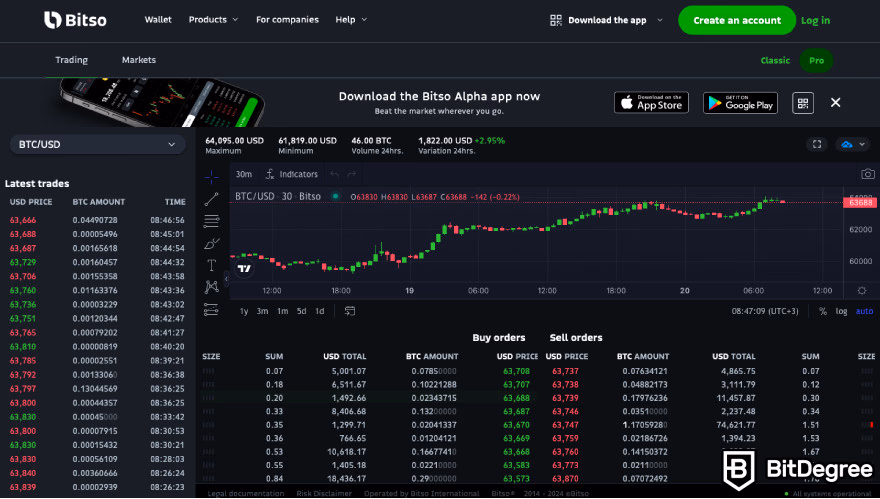This screenshot has height=499, width=880.
Task: Switch to Classic trading view
Action: 775,60
